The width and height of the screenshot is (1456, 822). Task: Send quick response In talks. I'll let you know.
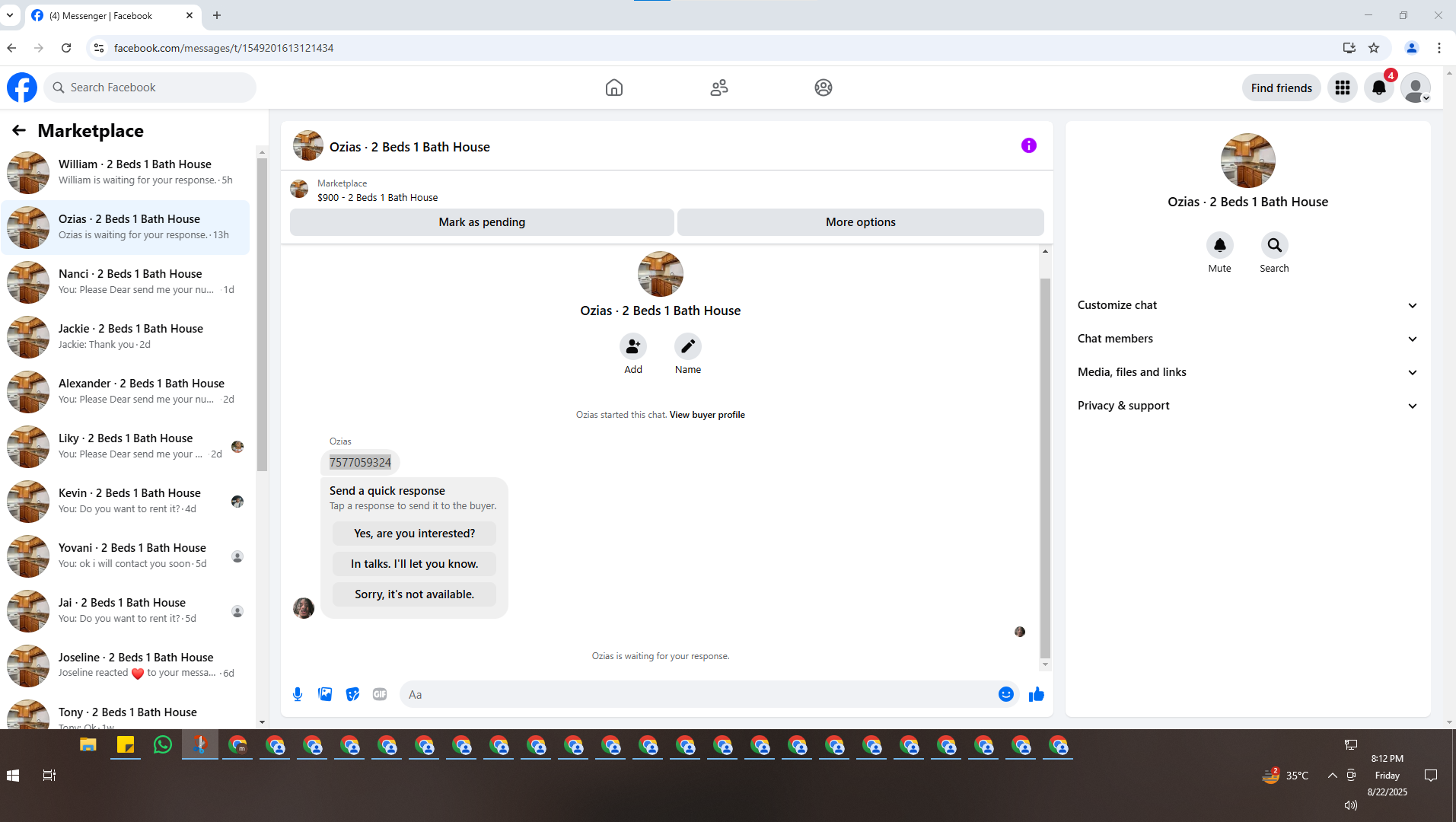pyautogui.click(x=414, y=564)
